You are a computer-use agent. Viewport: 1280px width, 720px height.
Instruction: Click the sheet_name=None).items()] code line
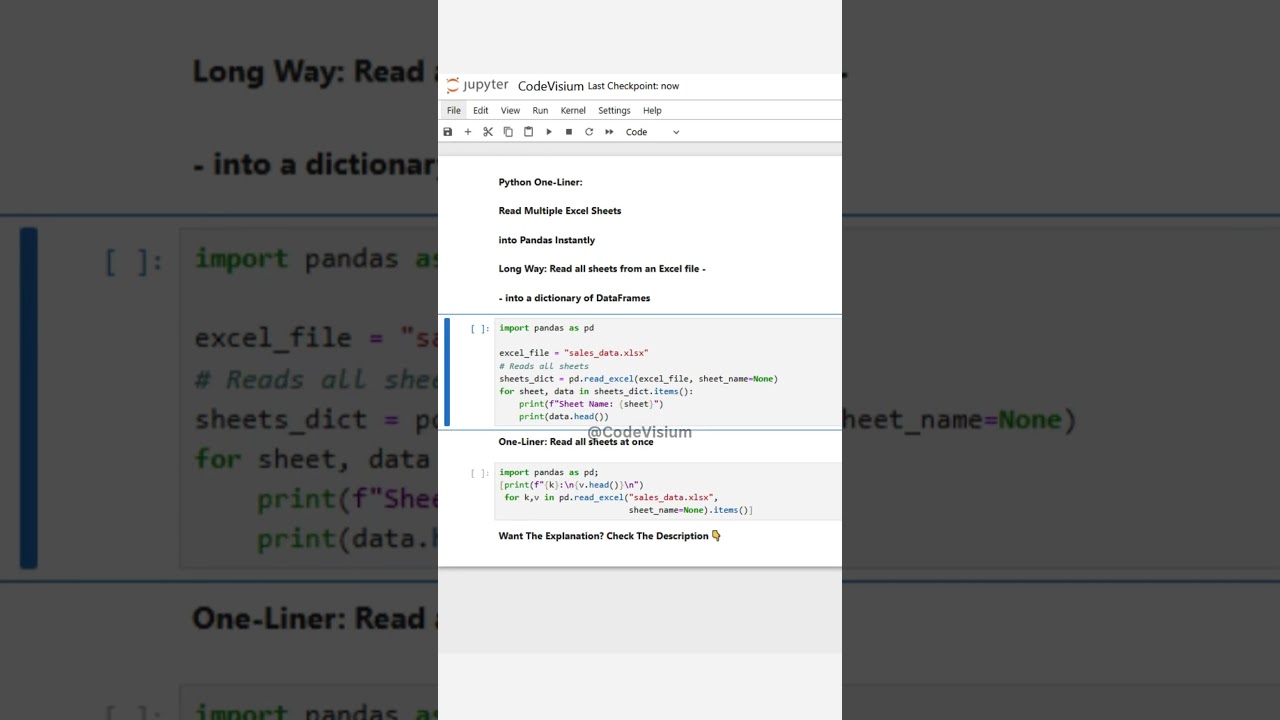click(x=691, y=510)
